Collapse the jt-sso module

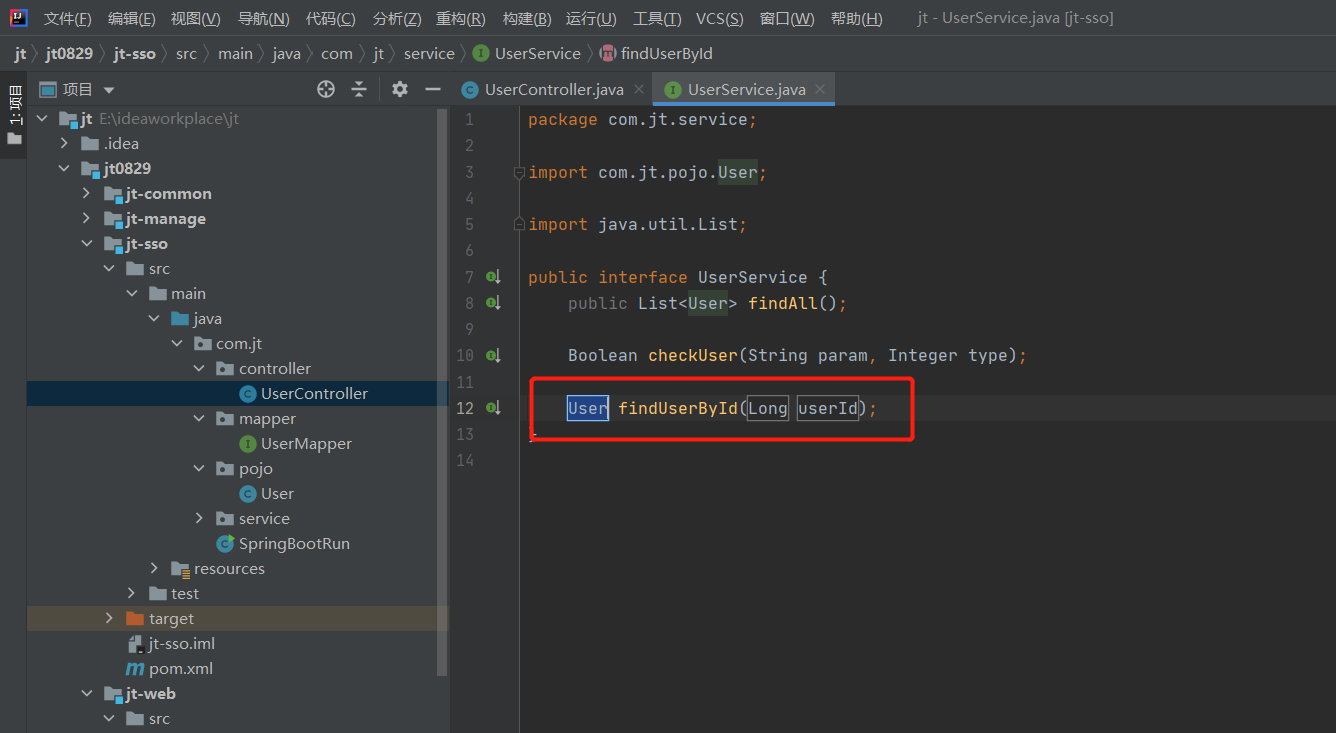click(x=87, y=244)
